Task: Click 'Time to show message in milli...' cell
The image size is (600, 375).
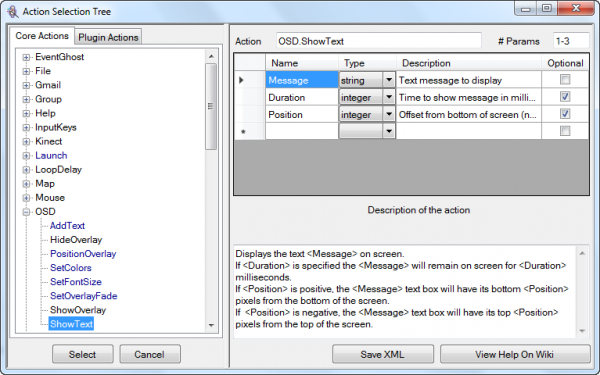Action: [469, 97]
